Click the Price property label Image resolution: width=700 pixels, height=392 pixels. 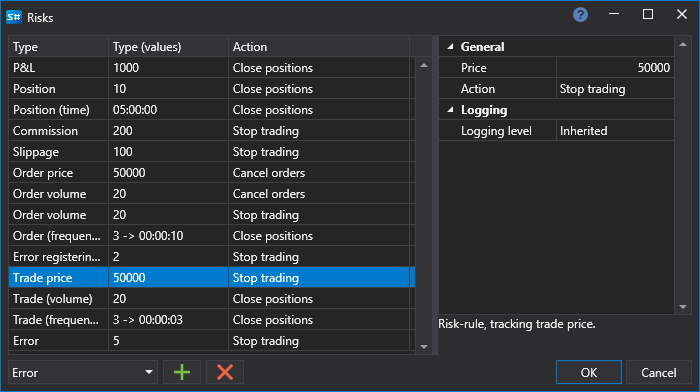474,68
